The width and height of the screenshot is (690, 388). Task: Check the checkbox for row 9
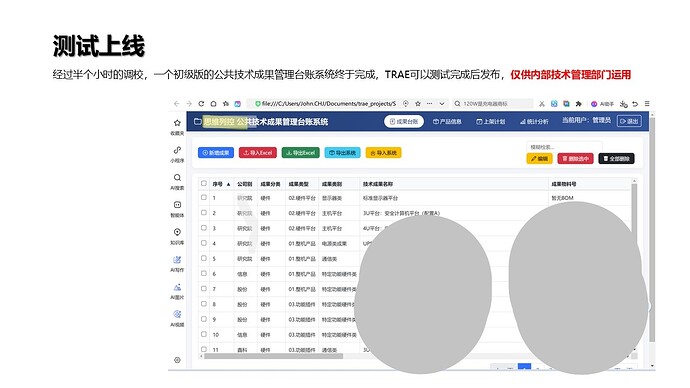point(204,319)
